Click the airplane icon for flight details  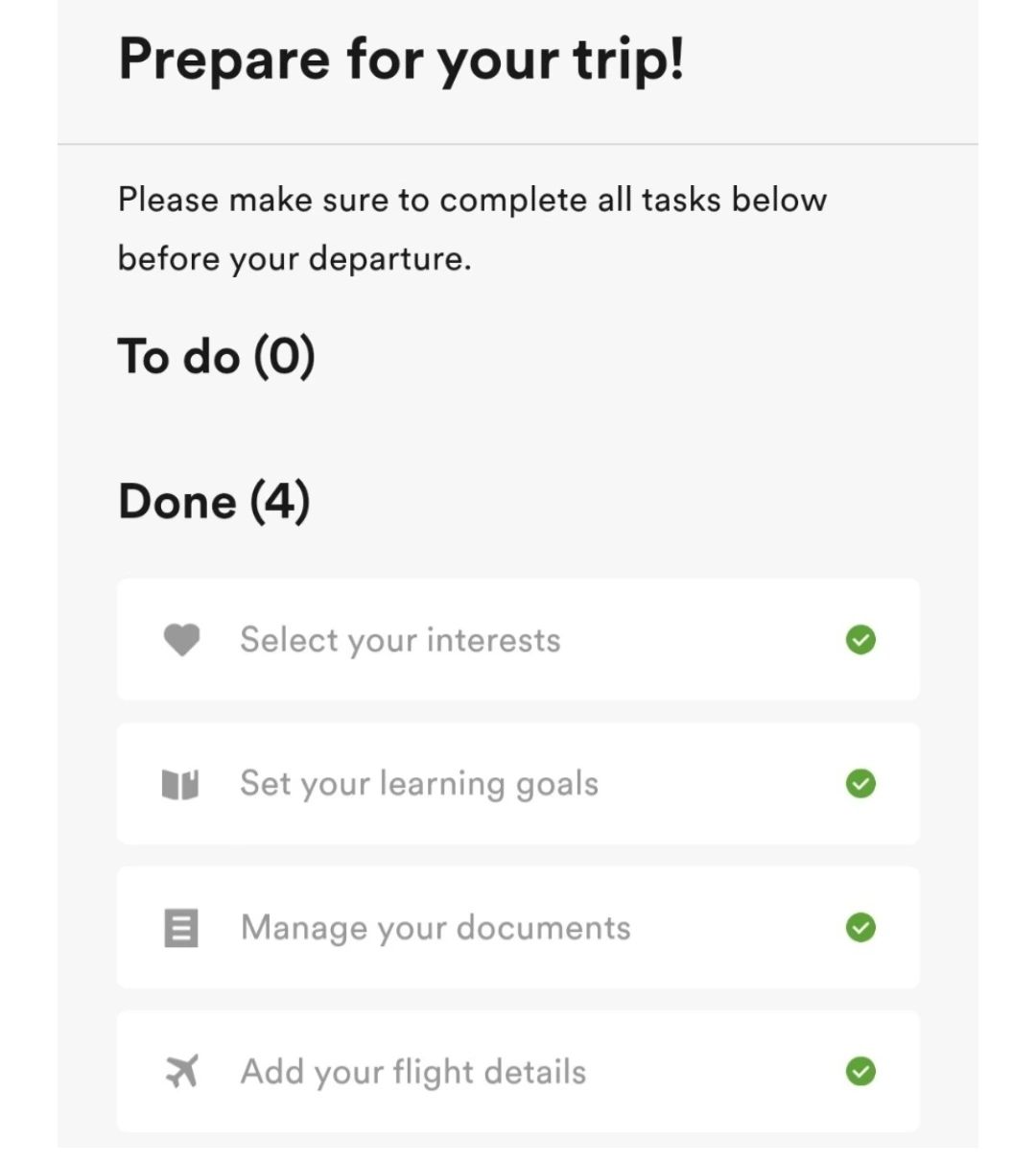(x=181, y=1071)
